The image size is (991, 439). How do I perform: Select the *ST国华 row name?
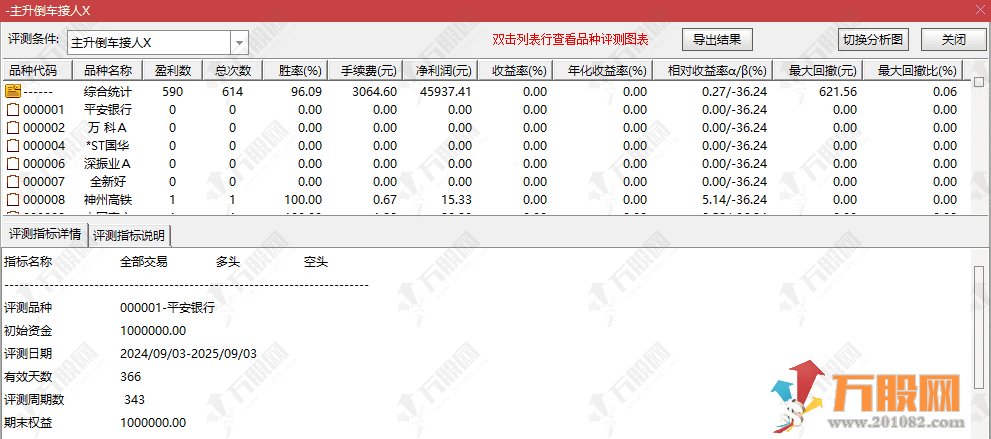point(108,146)
